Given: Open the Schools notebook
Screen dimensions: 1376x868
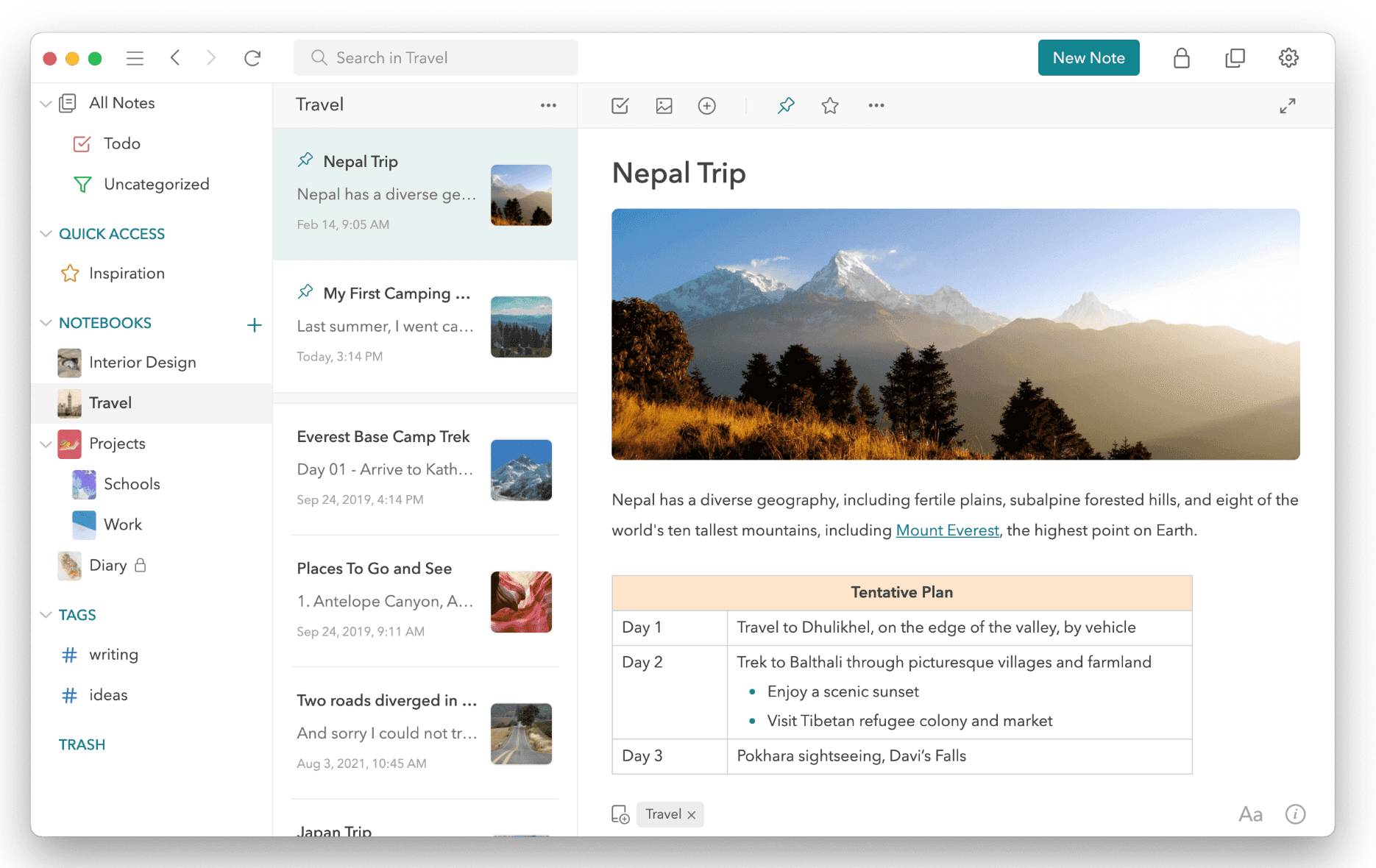Looking at the screenshot, I should click(x=152, y=484).
